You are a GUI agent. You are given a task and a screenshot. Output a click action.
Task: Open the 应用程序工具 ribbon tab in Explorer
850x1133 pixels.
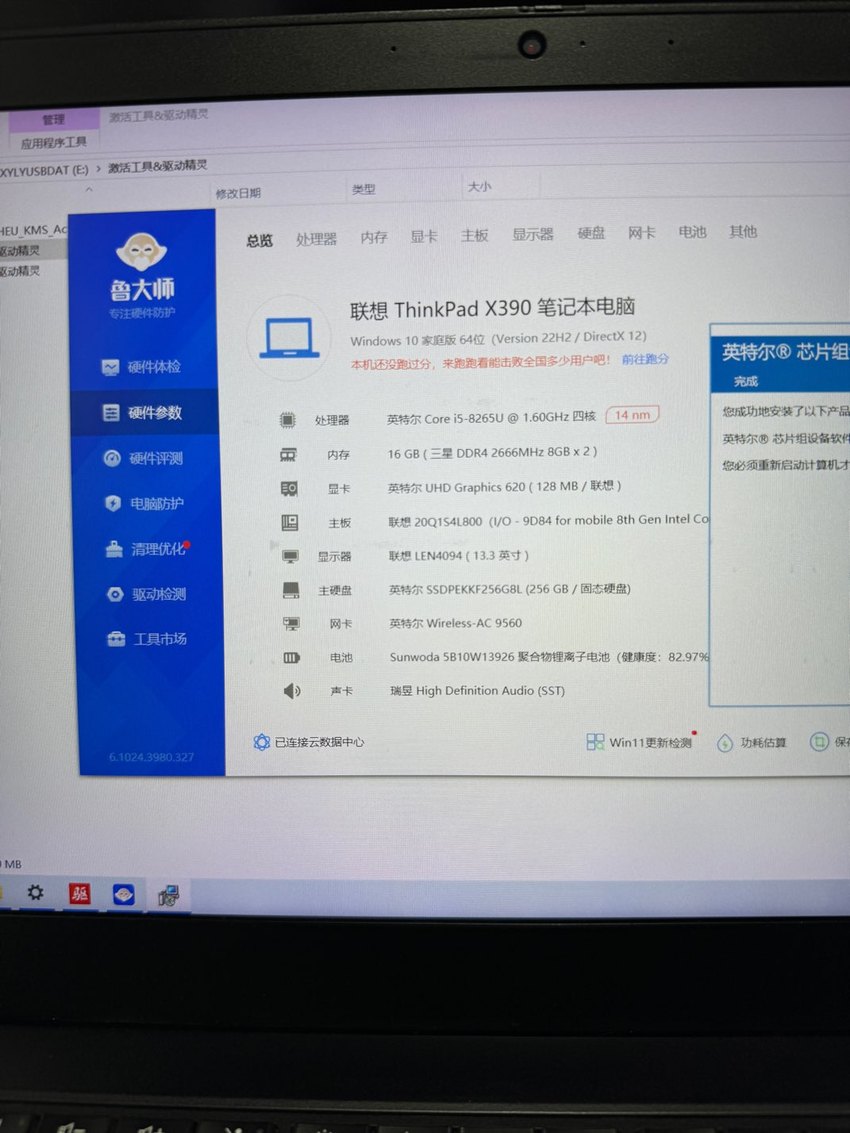coord(53,142)
